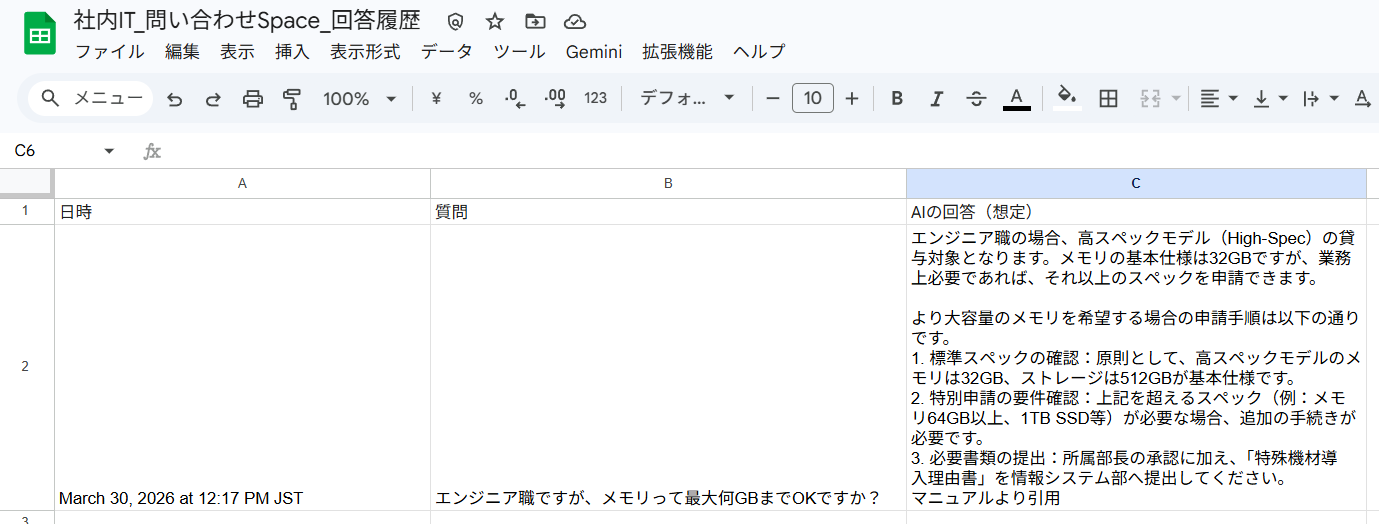This screenshot has height=524, width=1379.
Task: Toggle strikethrough formatting
Action: click(x=976, y=98)
